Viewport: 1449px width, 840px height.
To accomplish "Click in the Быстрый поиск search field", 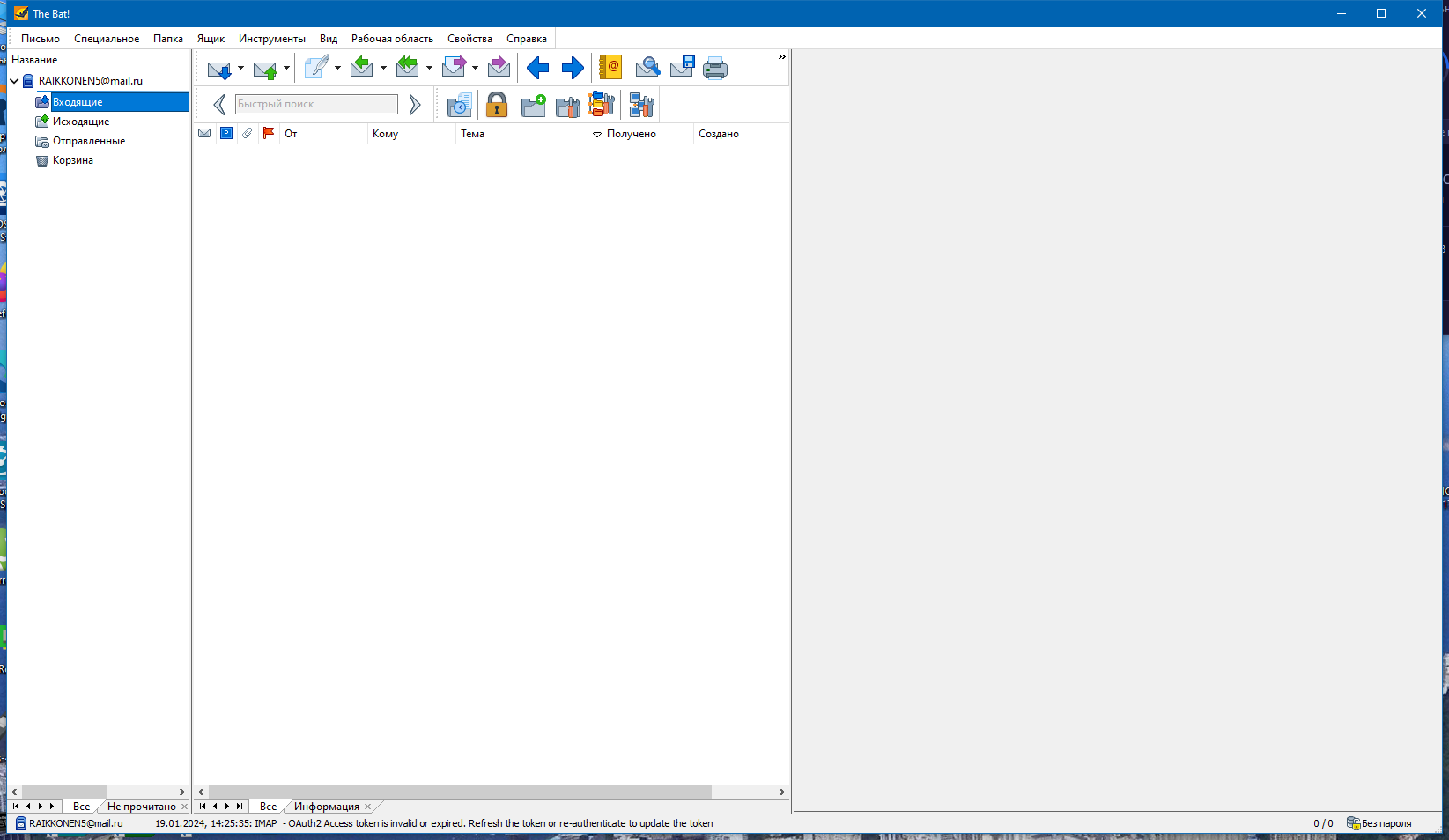I will tap(316, 104).
